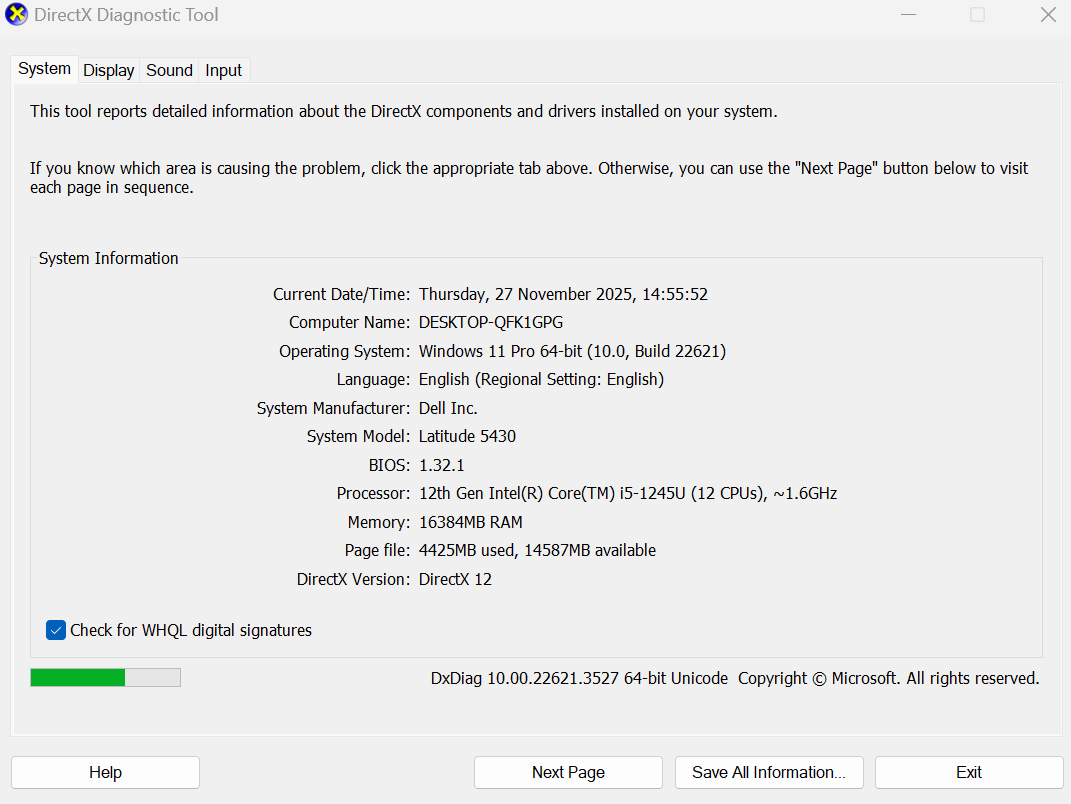Click the 16384MB RAM memory value

pos(470,522)
